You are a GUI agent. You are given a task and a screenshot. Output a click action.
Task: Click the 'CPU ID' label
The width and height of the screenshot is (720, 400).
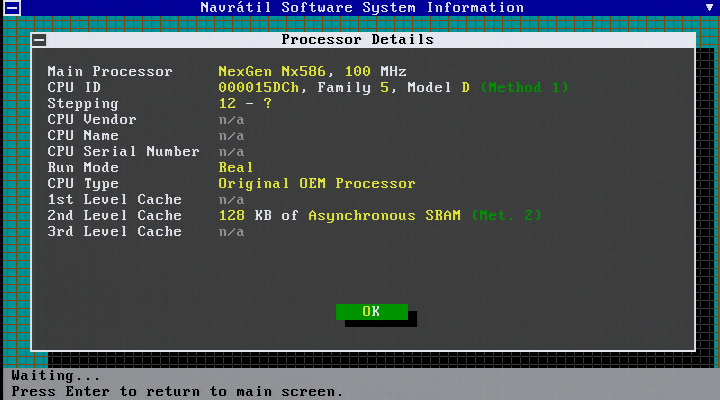pos(74,88)
